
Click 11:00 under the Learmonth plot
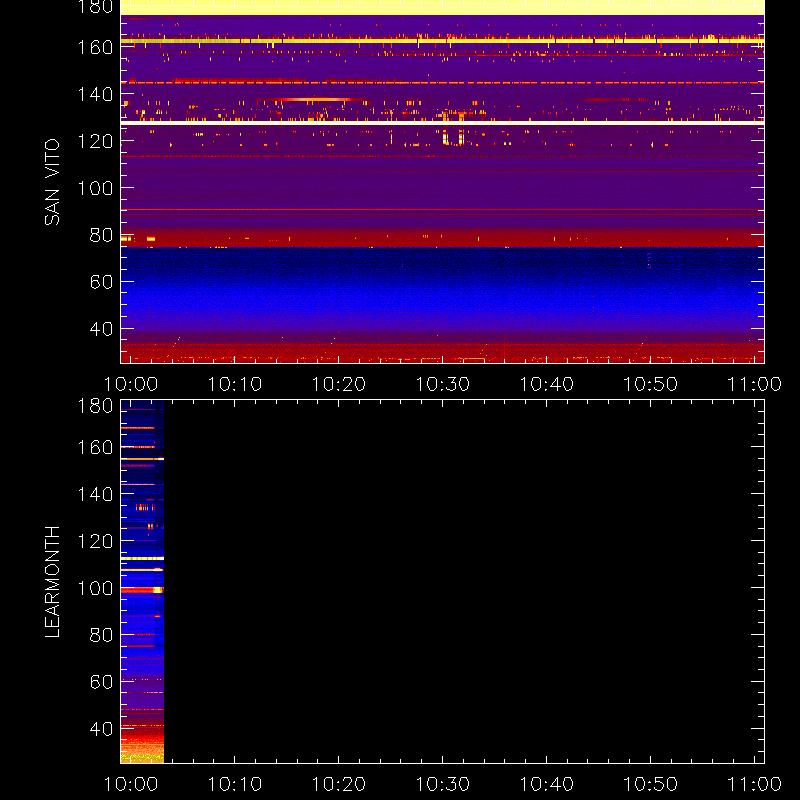tap(755, 784)
